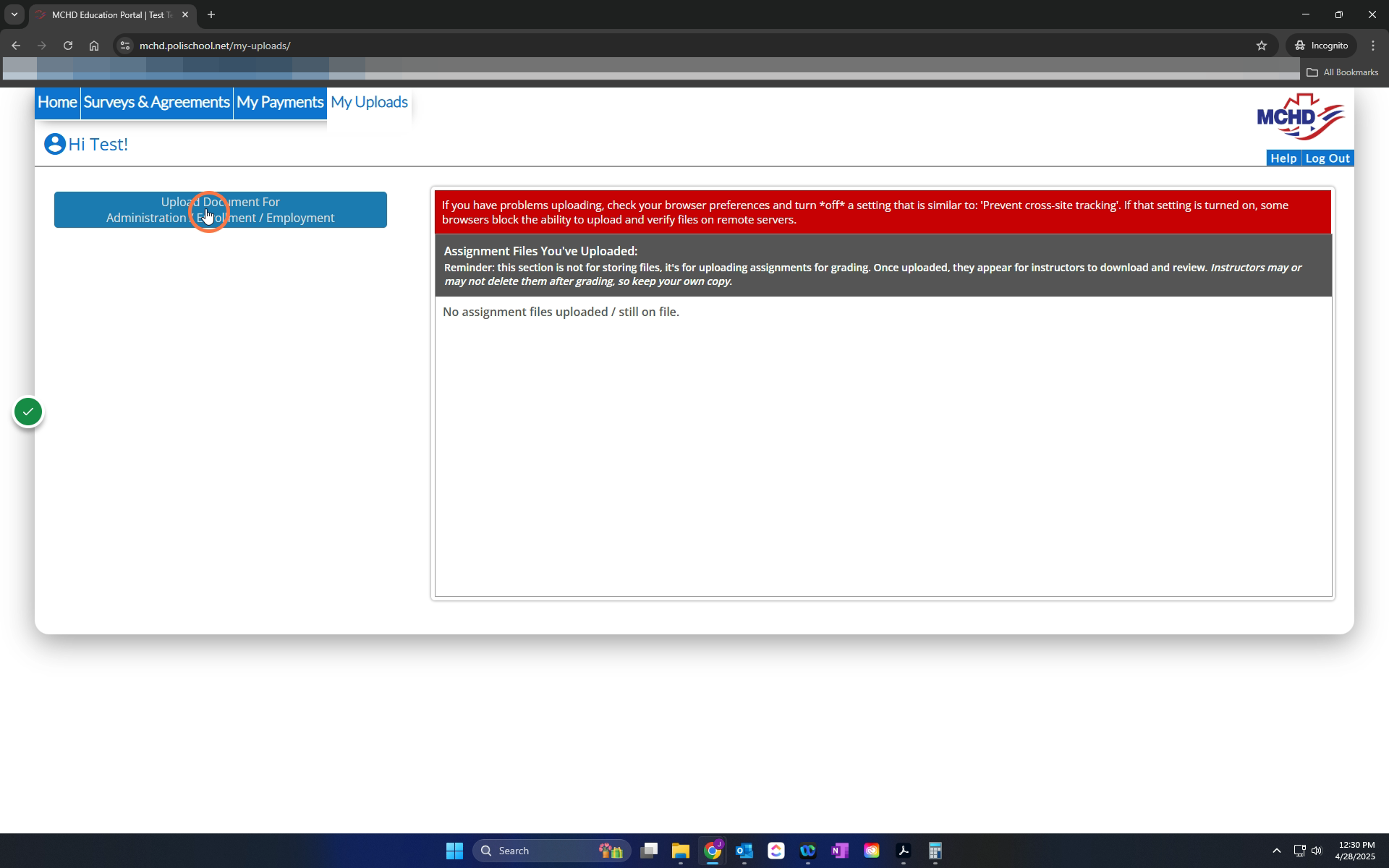
Task: Open File Explorer from taskbar
Action: click(681, 851)
